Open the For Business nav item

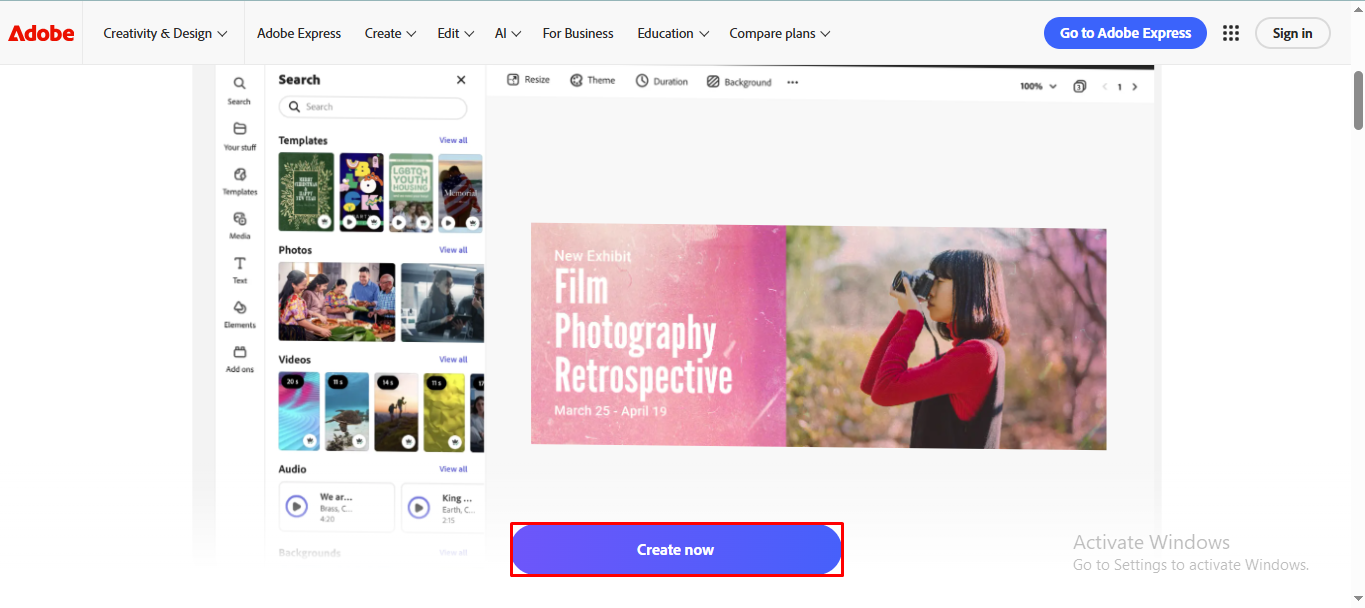[580, 33]
